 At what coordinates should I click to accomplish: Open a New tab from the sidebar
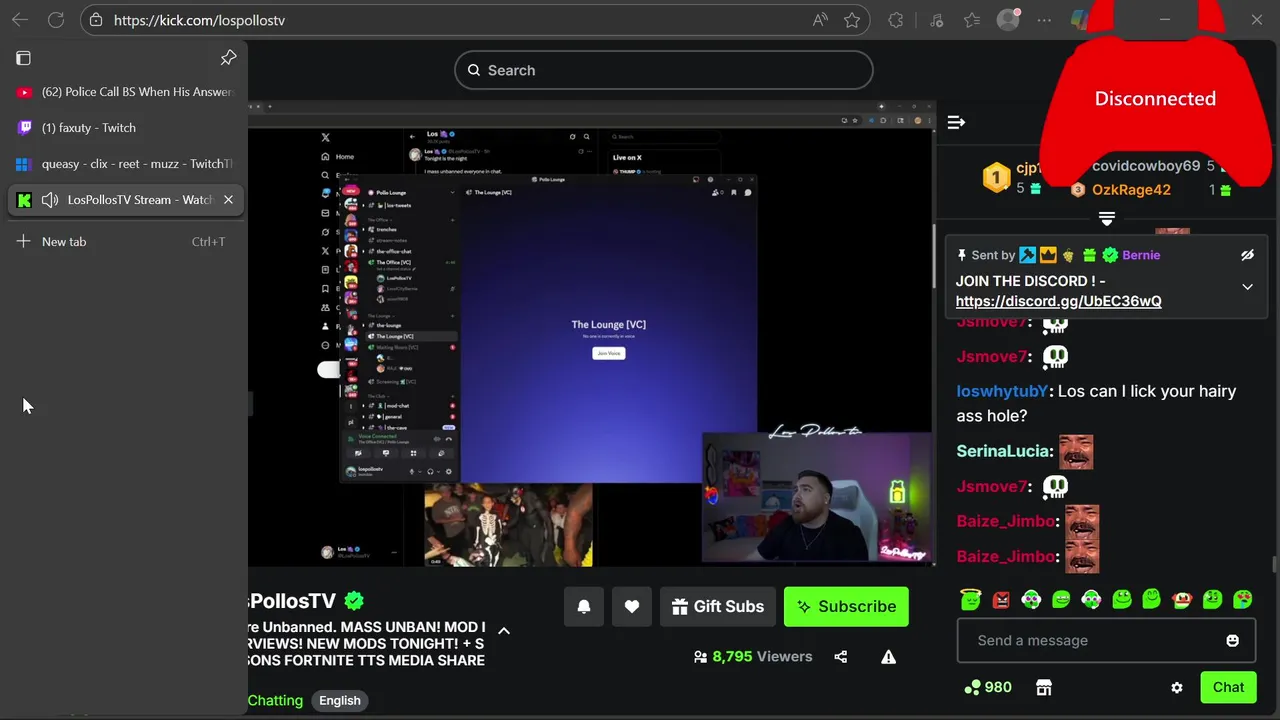pyautogui.click(x=124, y=242)
